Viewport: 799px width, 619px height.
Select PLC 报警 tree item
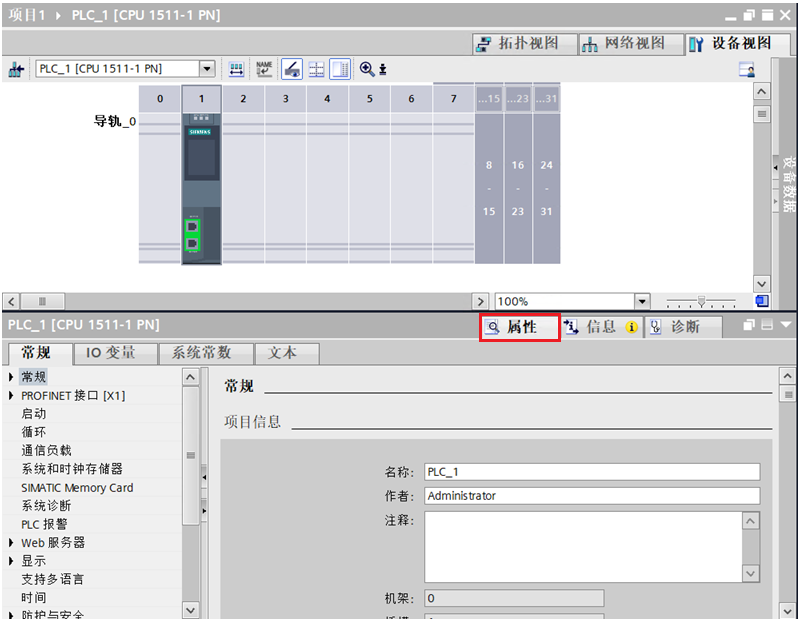(44, 524)
